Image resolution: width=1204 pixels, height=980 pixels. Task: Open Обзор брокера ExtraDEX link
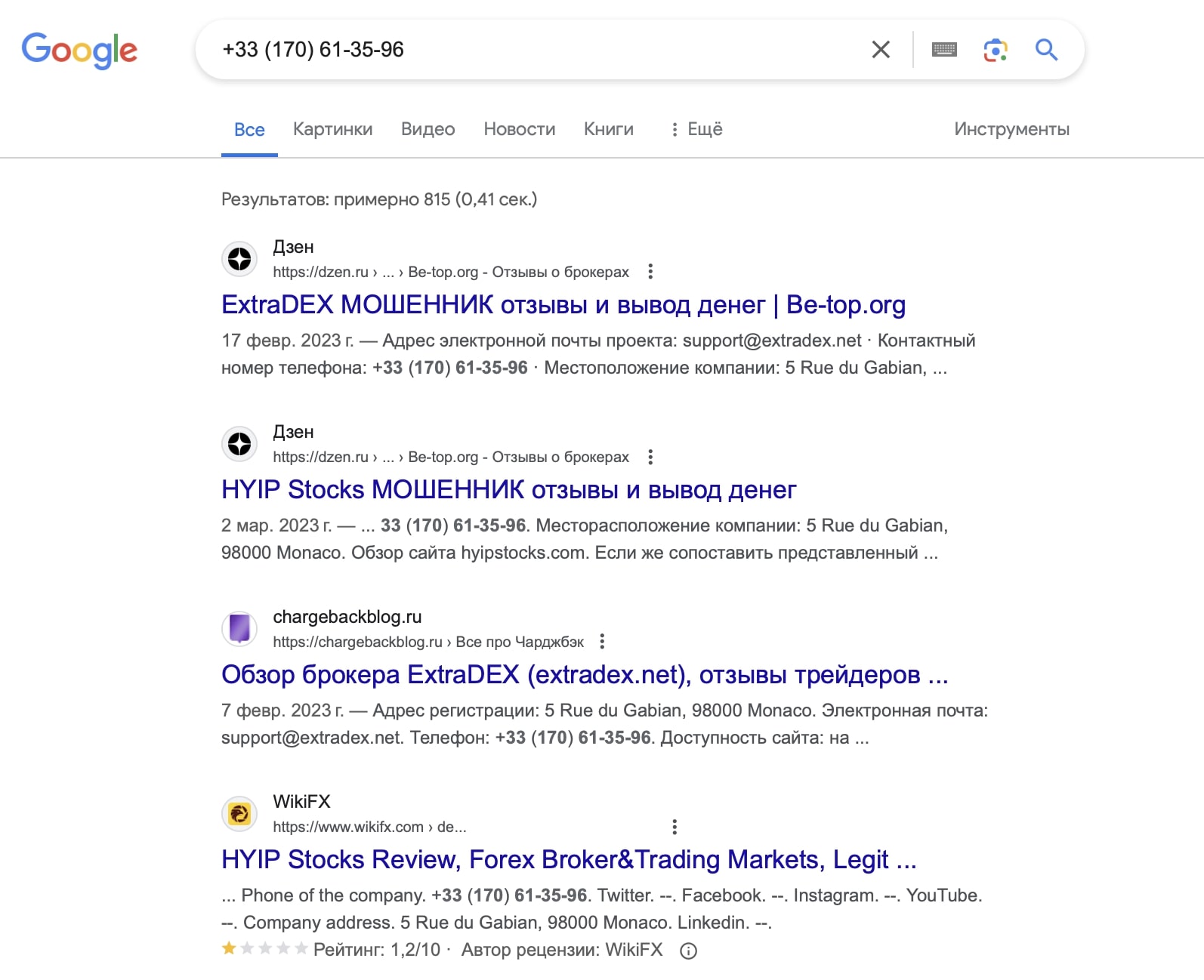coord(585,675)
